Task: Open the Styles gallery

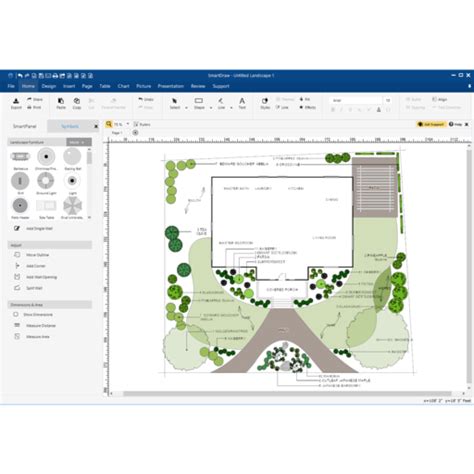Action: (265, 103)
